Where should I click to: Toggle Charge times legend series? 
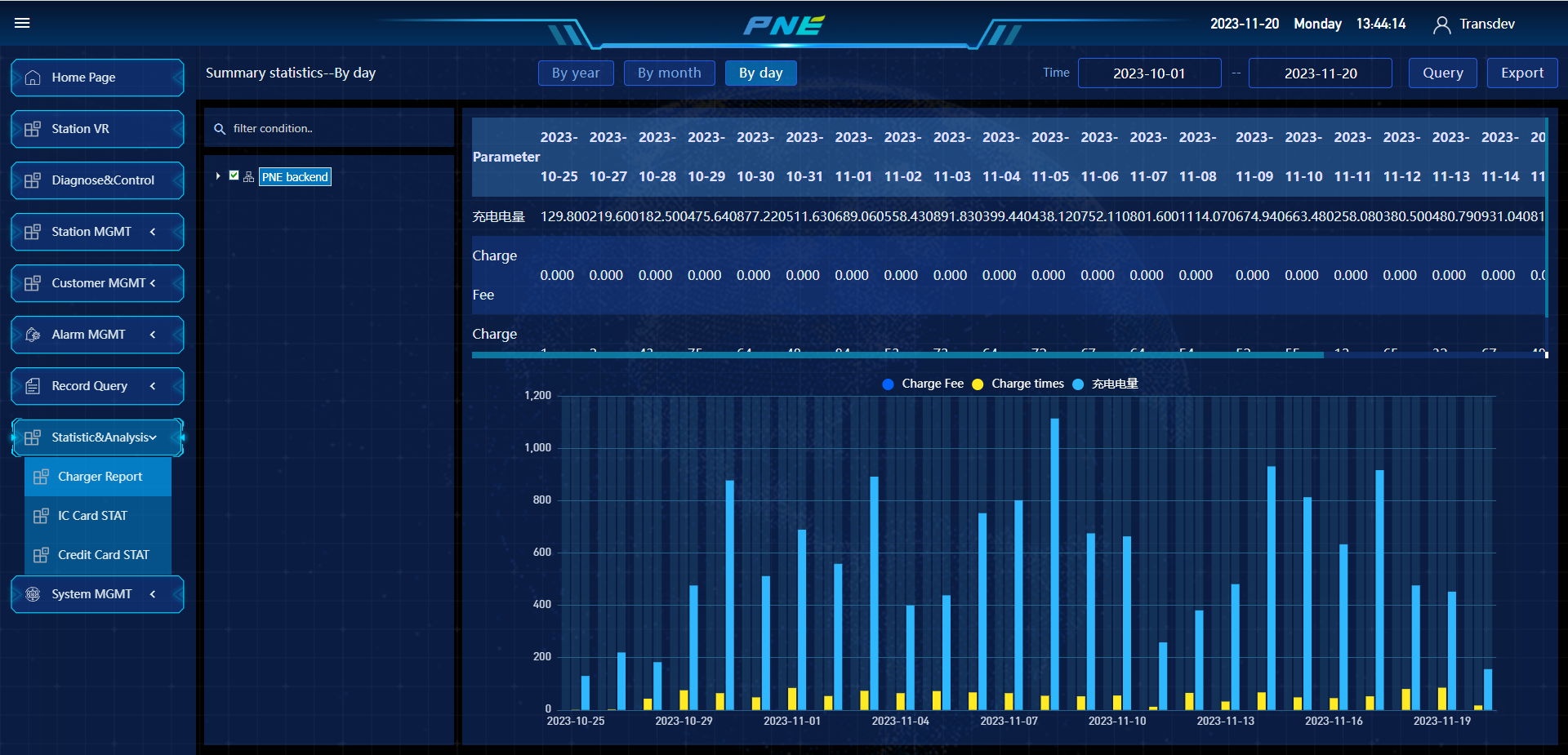1018,384
